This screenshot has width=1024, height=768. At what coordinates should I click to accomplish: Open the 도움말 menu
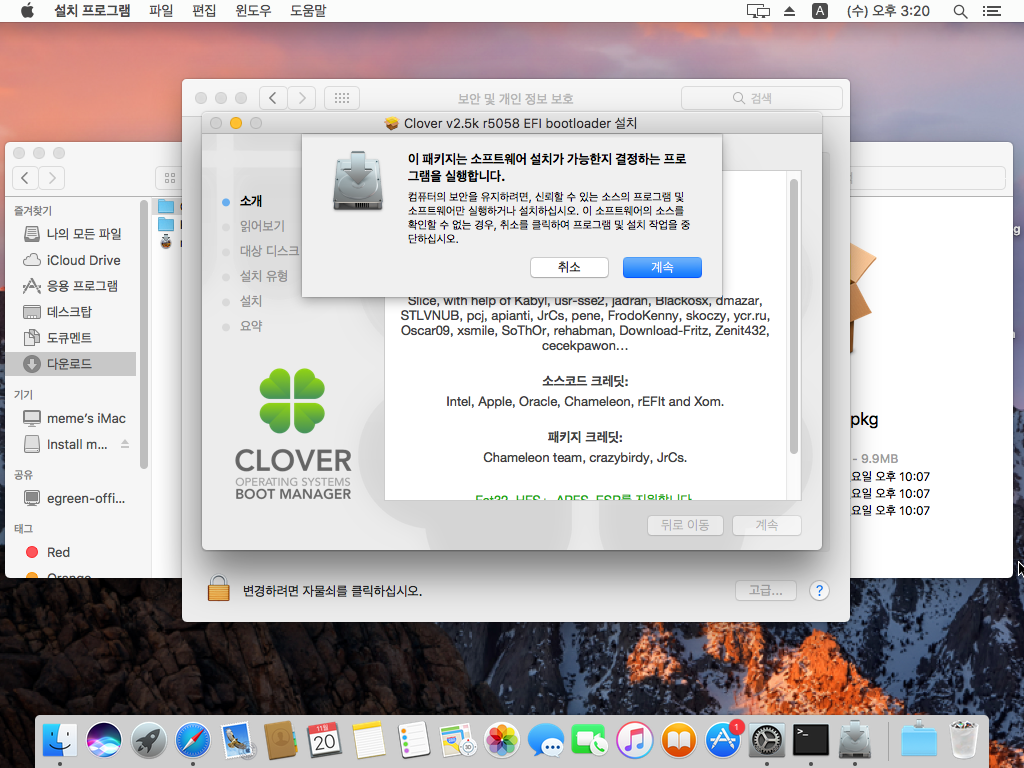tap(308, 10)
